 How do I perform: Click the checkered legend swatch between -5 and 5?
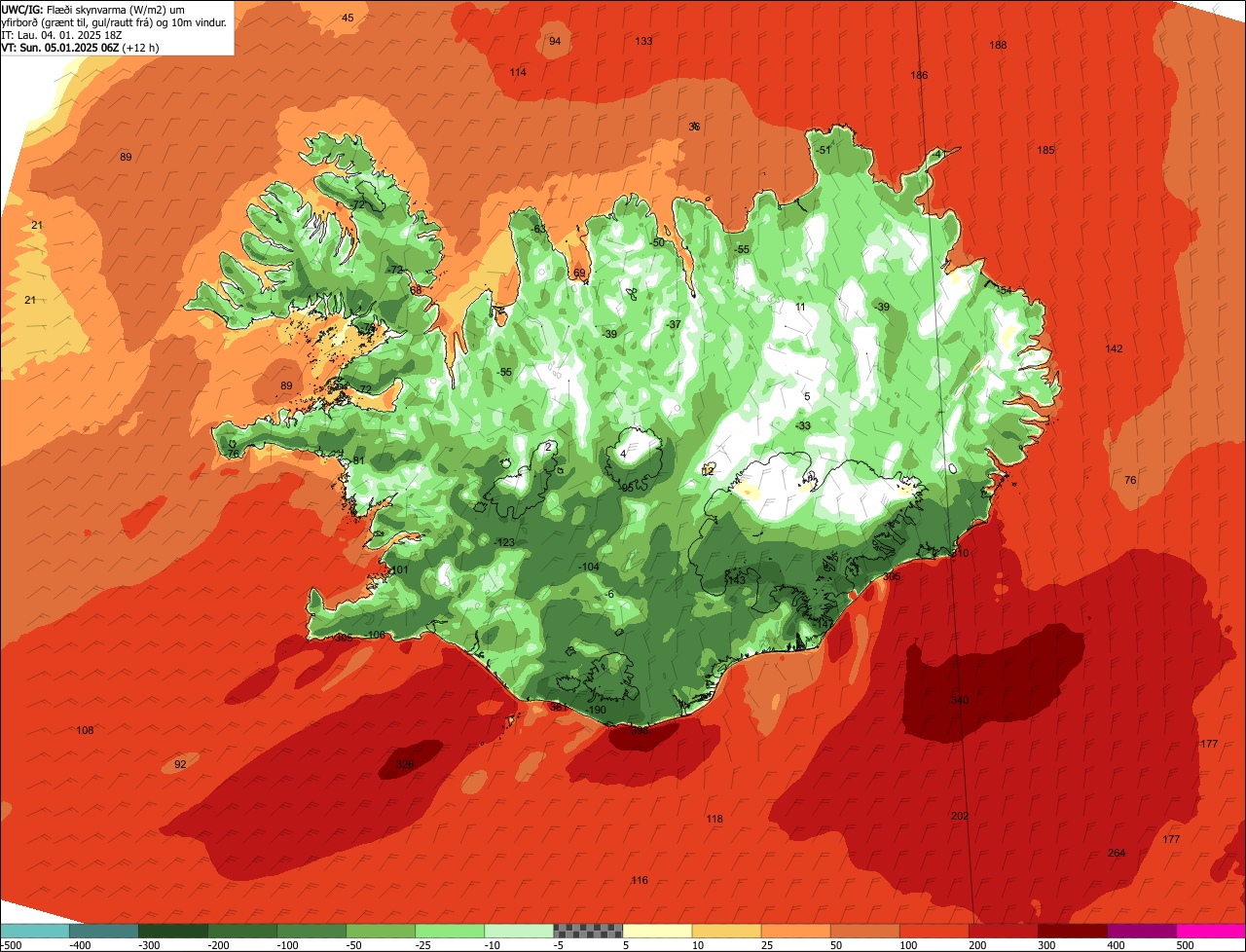pyautogui.click(x=588, y=931)
